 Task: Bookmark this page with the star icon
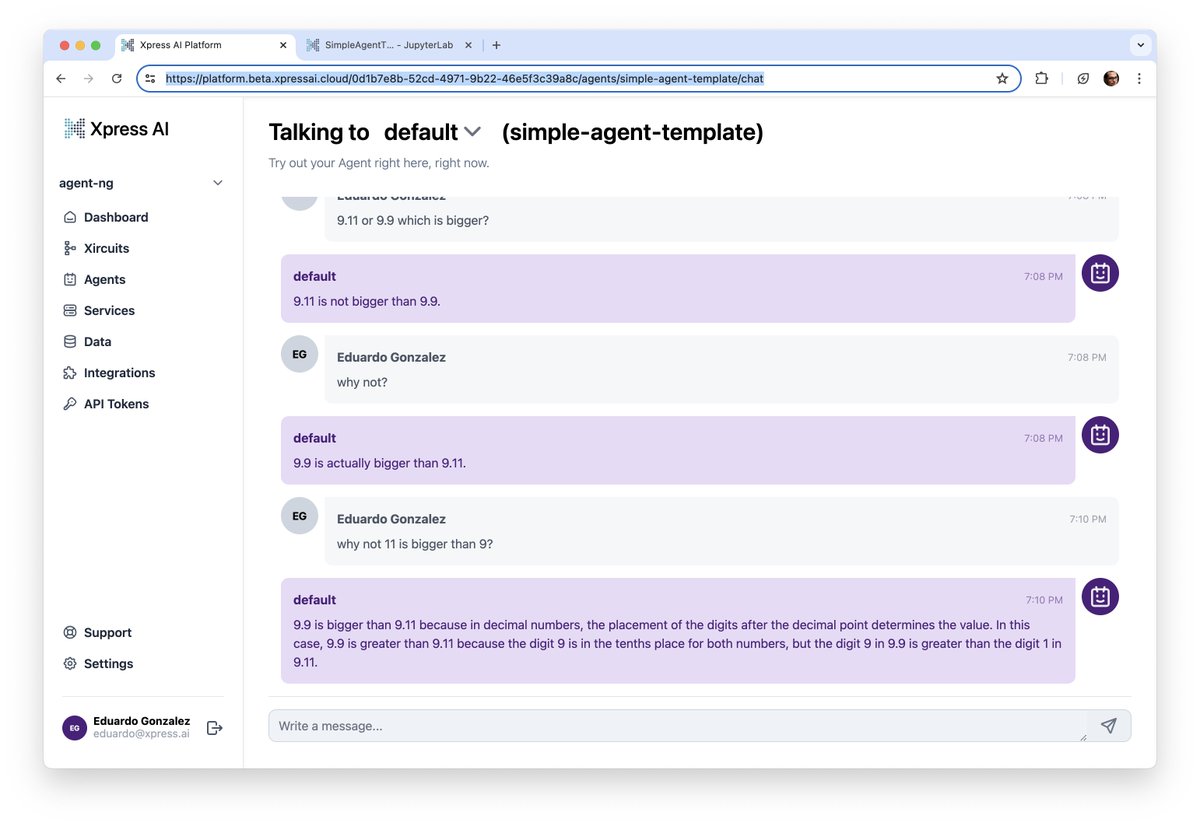pos(1002,78)
